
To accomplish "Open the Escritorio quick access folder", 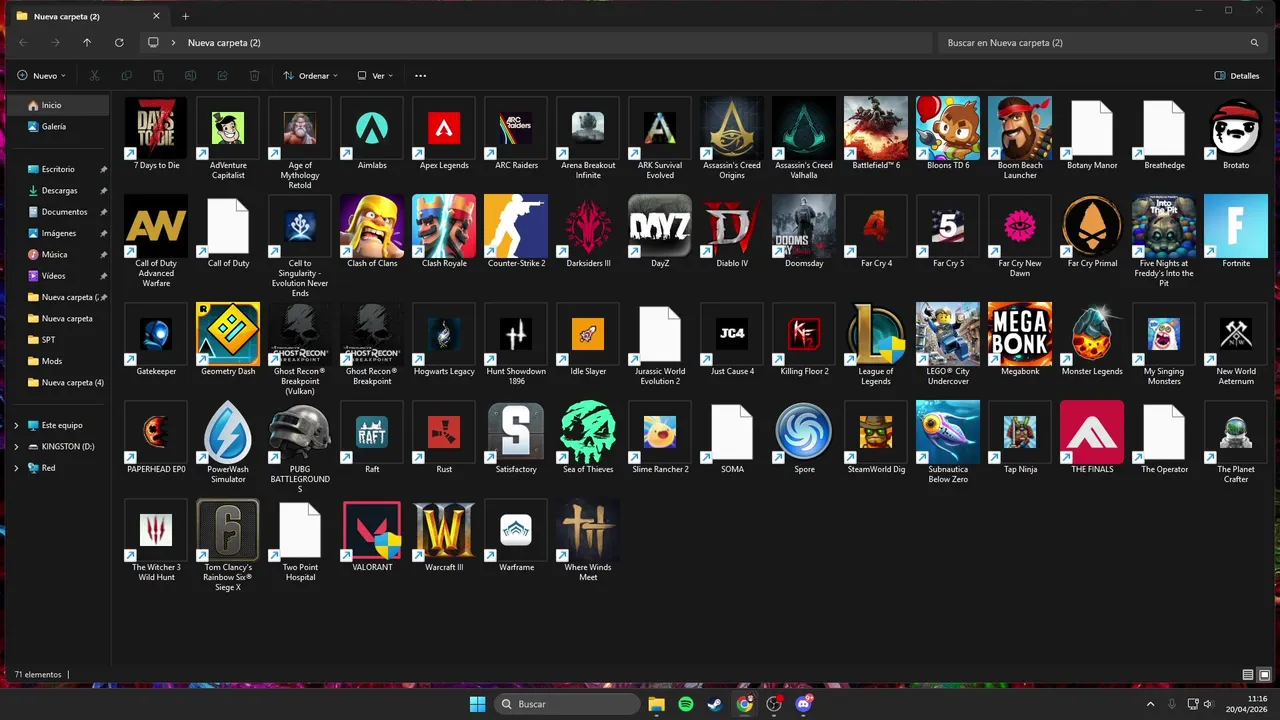I will pos(59,169).
